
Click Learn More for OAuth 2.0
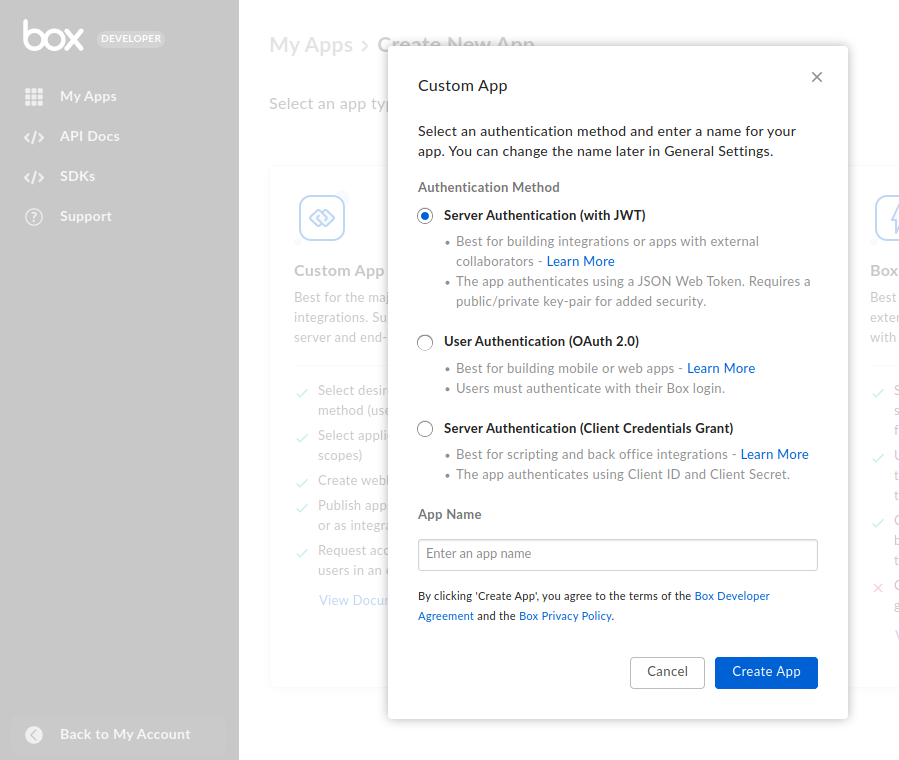coord(721,368)
